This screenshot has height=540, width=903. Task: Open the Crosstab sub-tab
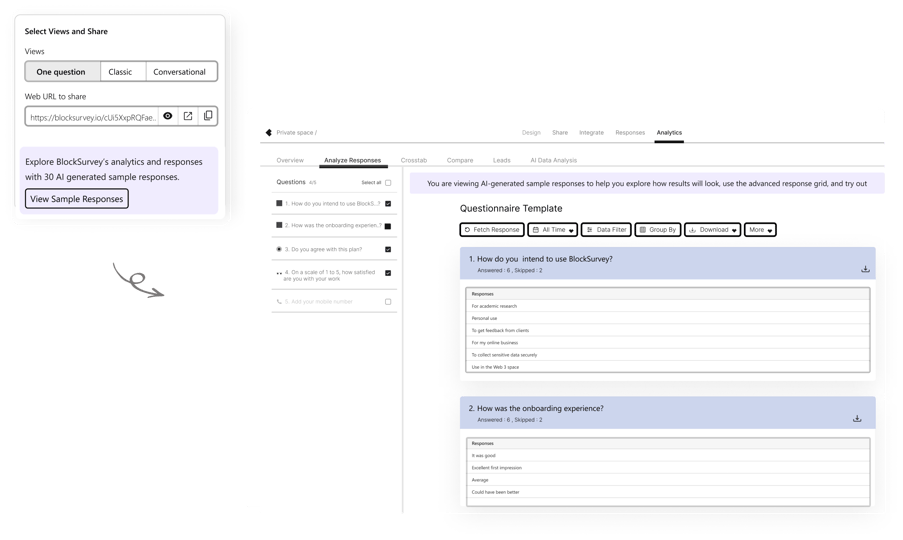pyautogui.click(x=414, y=160)
